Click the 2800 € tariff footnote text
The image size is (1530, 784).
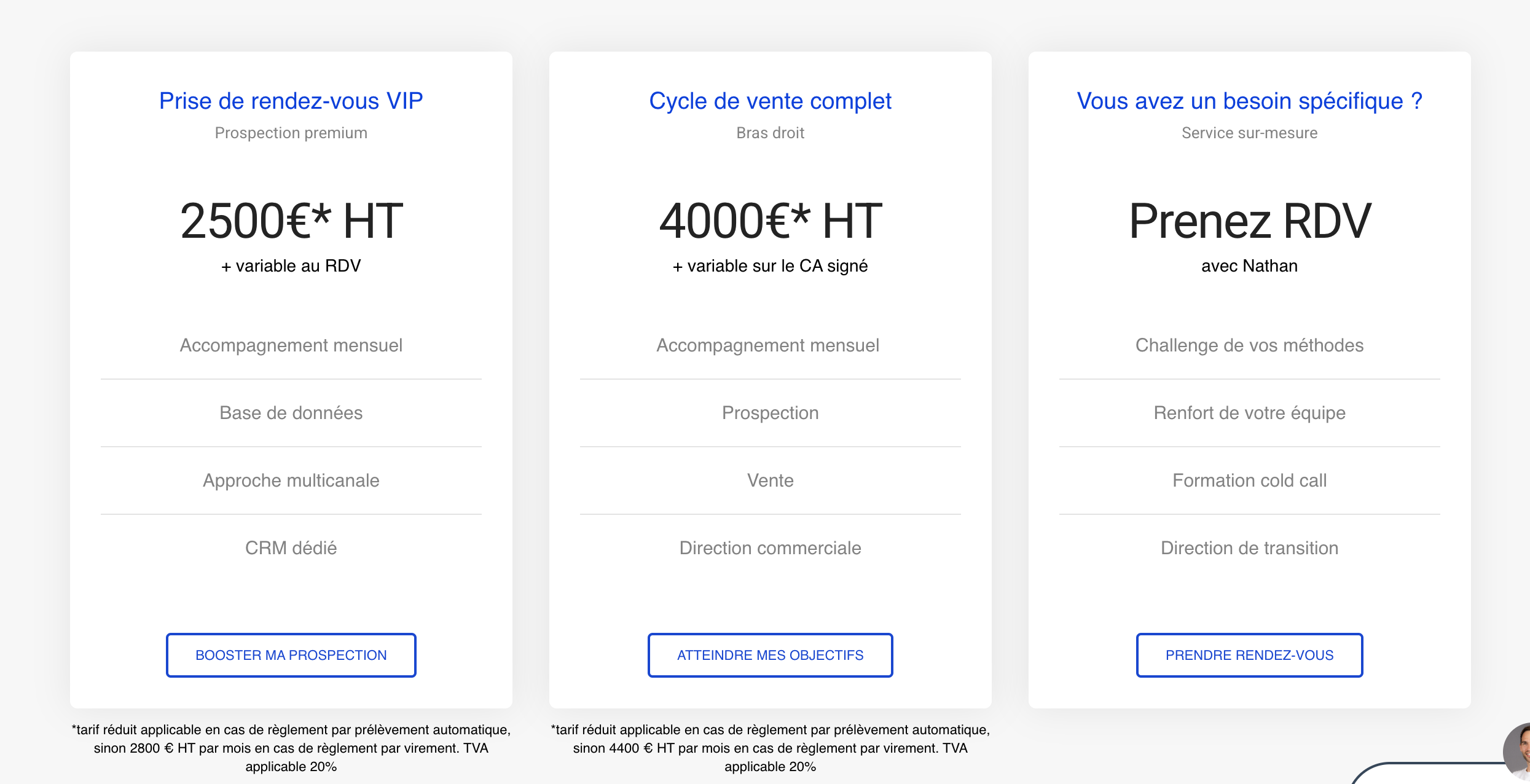point(291,748)
